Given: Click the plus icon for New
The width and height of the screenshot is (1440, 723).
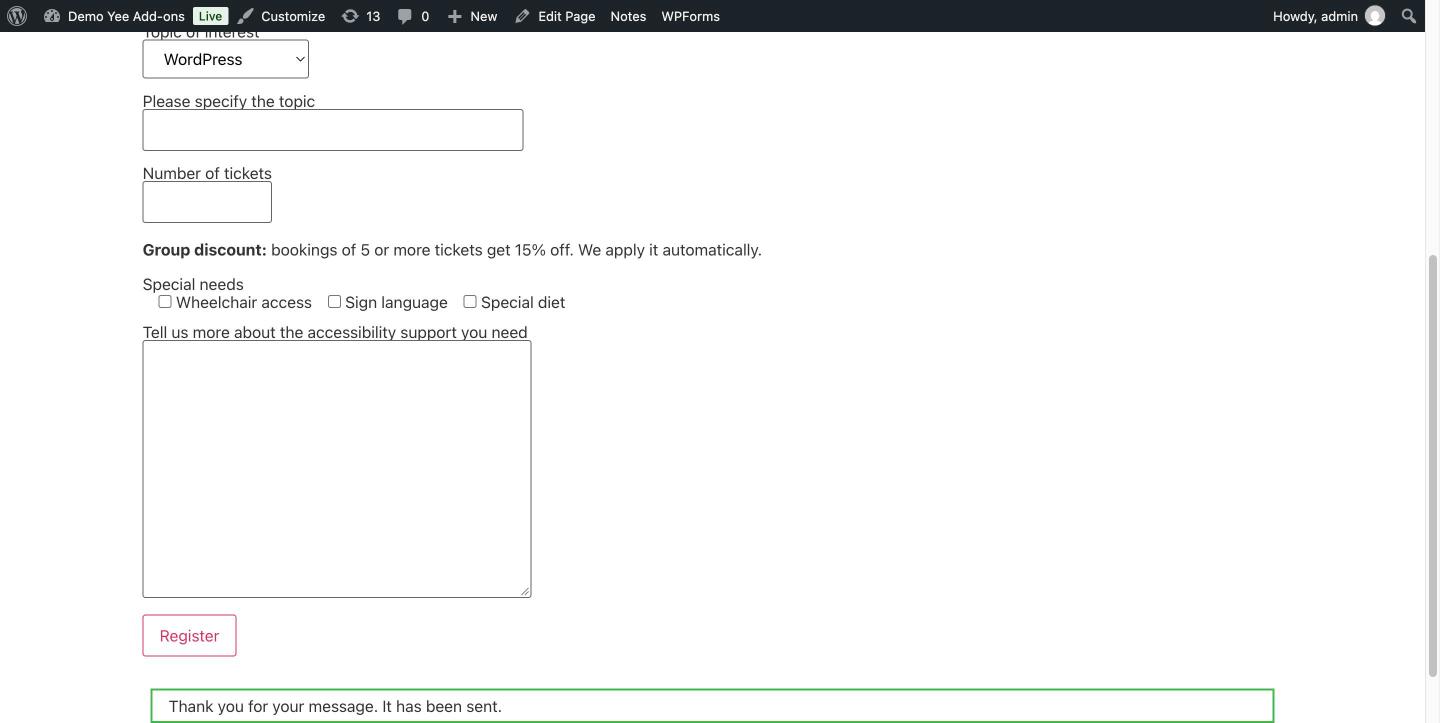Looking at the screenshot, I should pyautogui.click(x=455, y=16).
